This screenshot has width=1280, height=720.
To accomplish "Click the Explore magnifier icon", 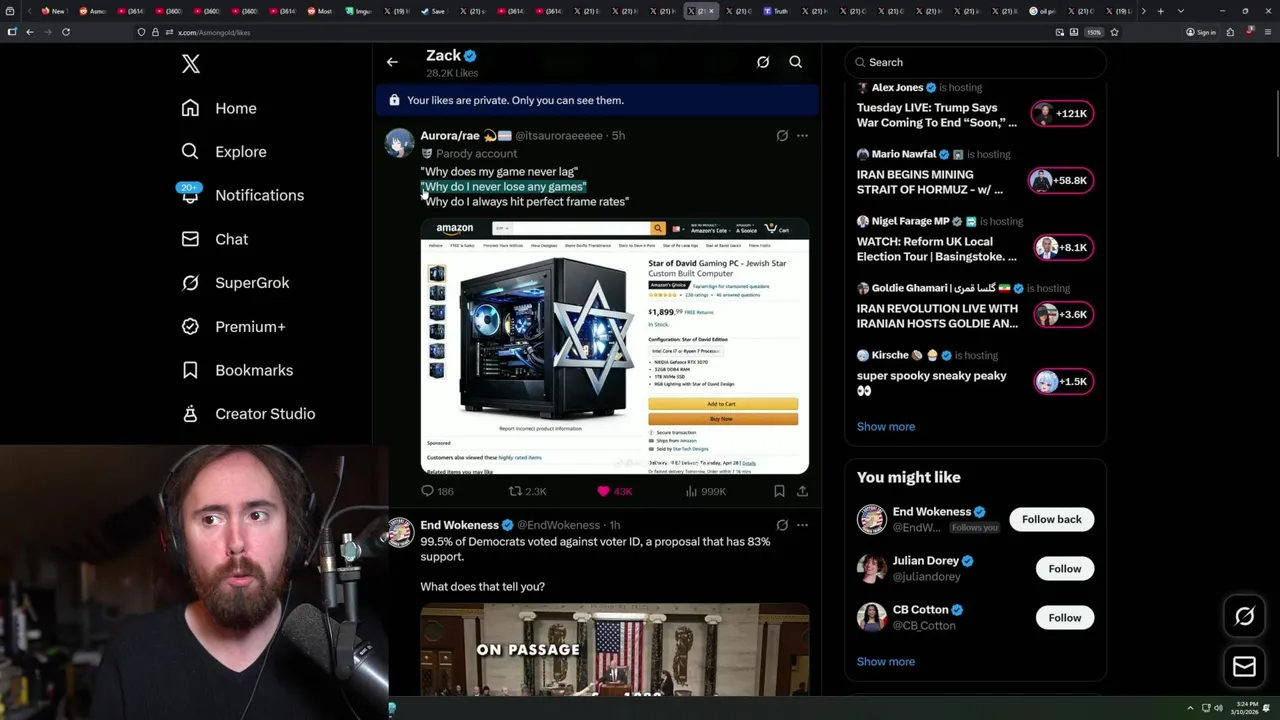I will [190, 152].
